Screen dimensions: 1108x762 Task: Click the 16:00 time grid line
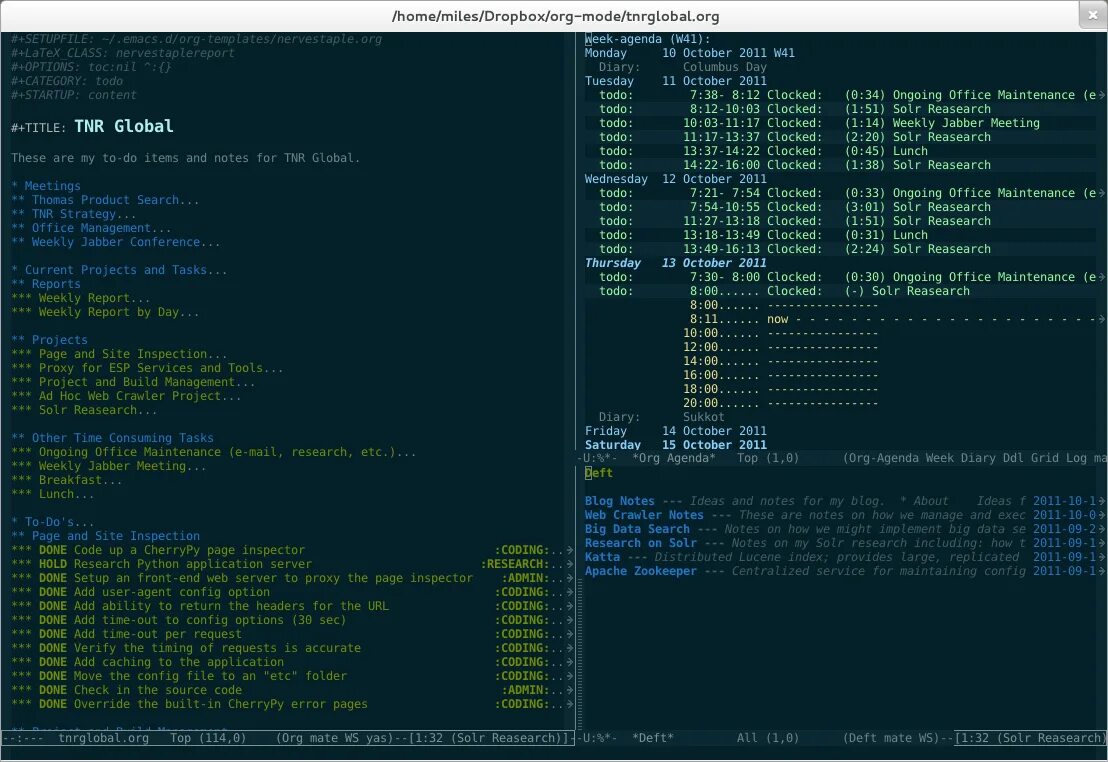[x=781, y=375]
